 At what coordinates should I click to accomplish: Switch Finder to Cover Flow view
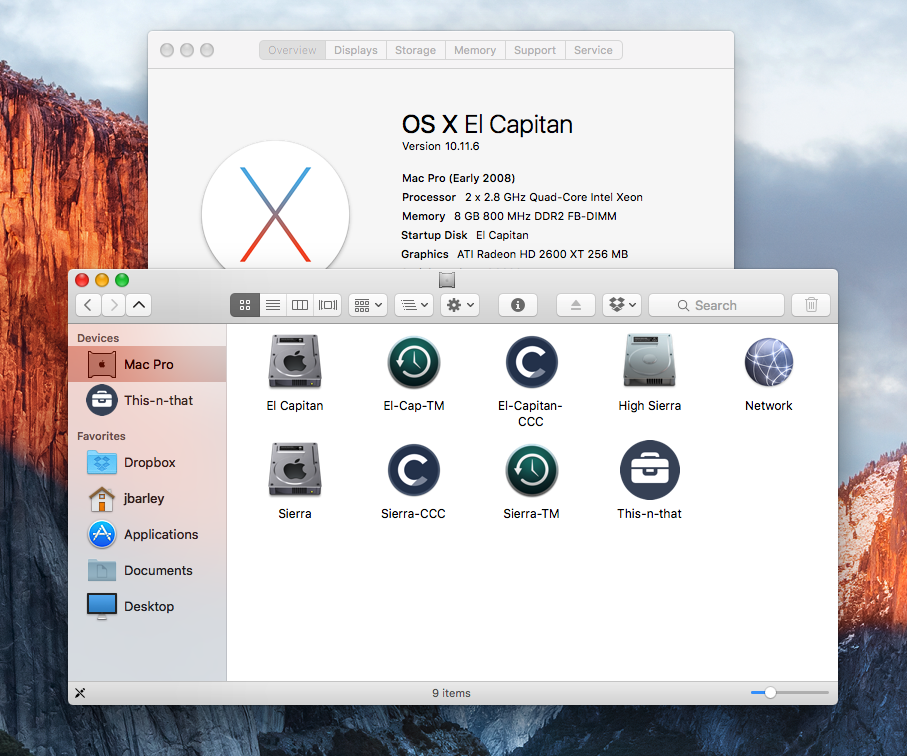[327, 305]
